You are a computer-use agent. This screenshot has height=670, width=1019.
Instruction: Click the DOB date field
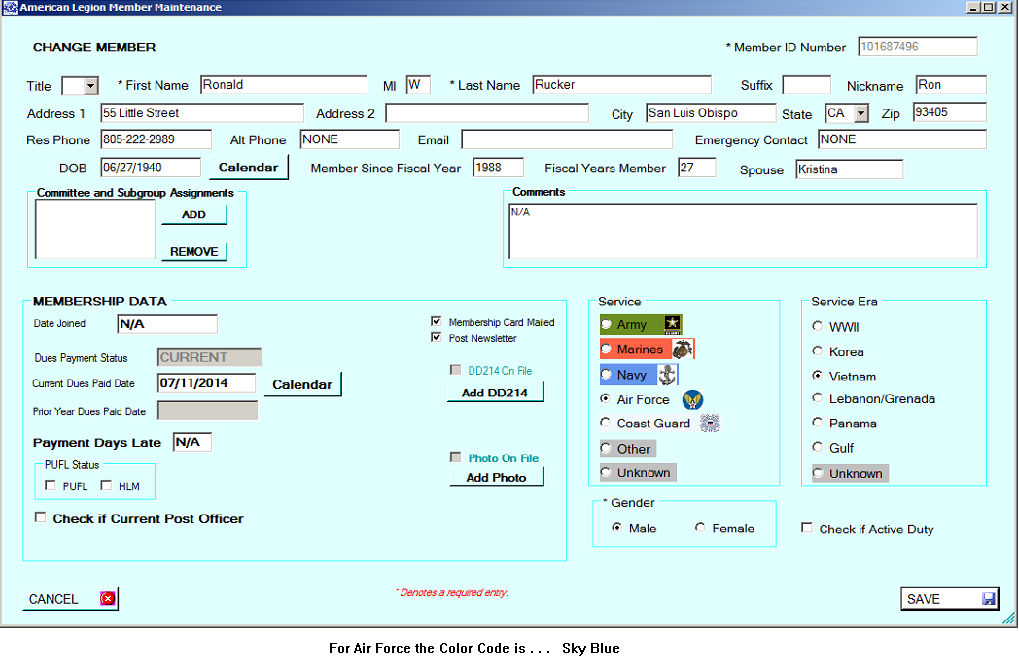tap(151, 168)
